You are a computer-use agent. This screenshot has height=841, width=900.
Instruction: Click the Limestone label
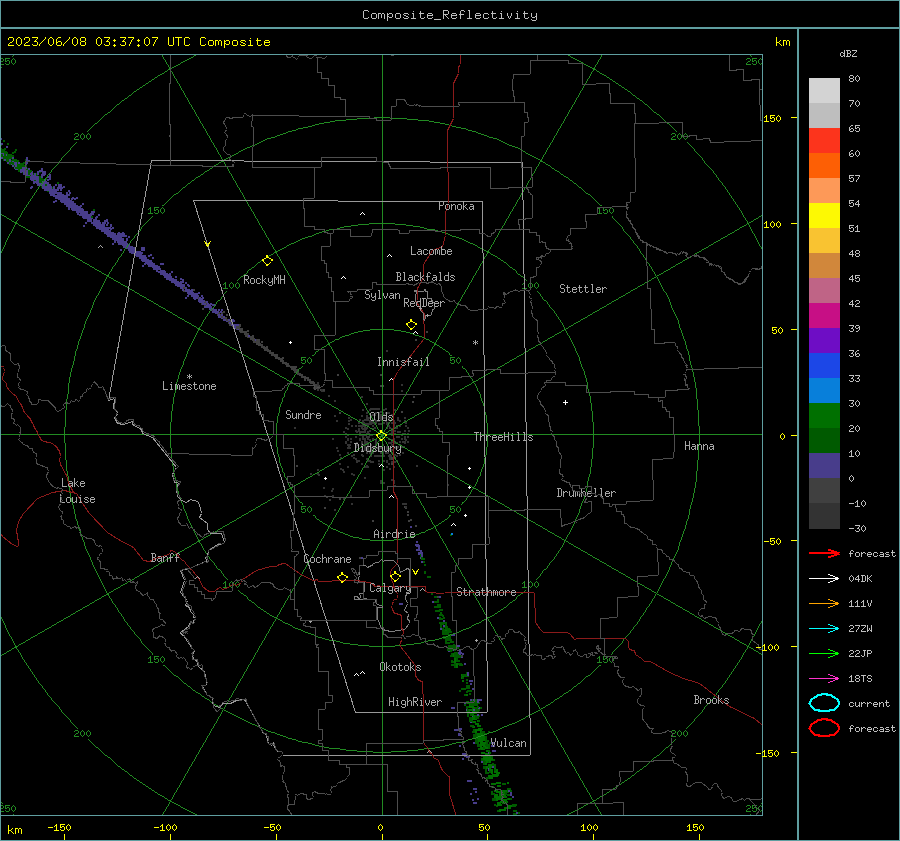(x=189, y=386)
